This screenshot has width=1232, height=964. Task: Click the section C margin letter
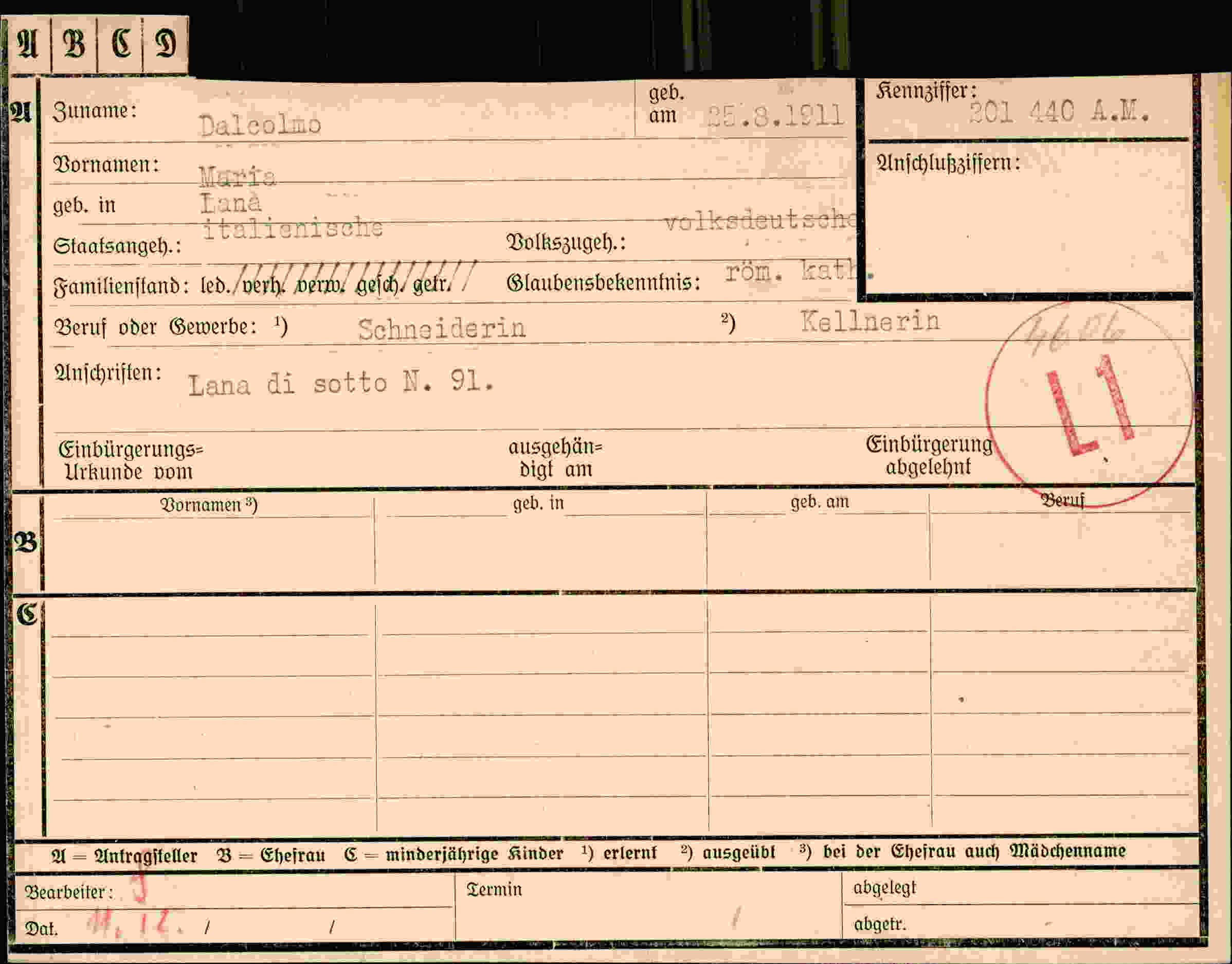27,614
